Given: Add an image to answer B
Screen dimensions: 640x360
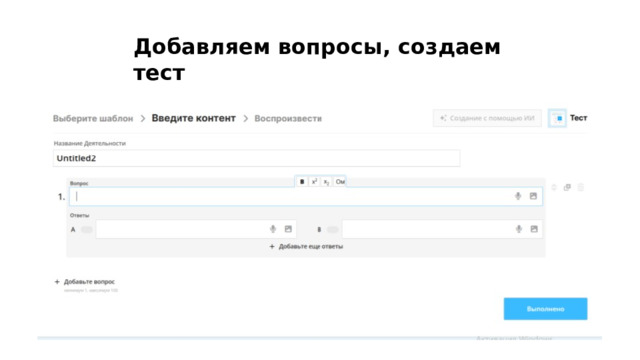Looking at the screenshot, I should [534, 229].
